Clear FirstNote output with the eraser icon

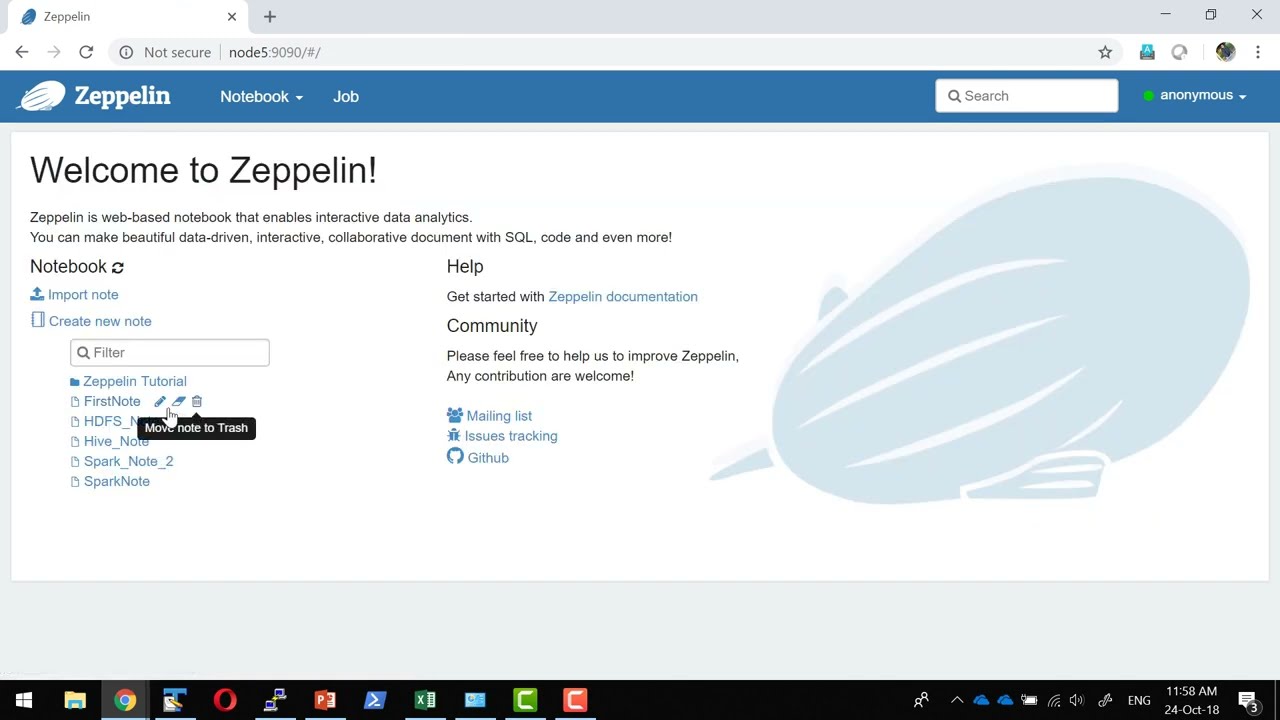[x=178, y=401]
